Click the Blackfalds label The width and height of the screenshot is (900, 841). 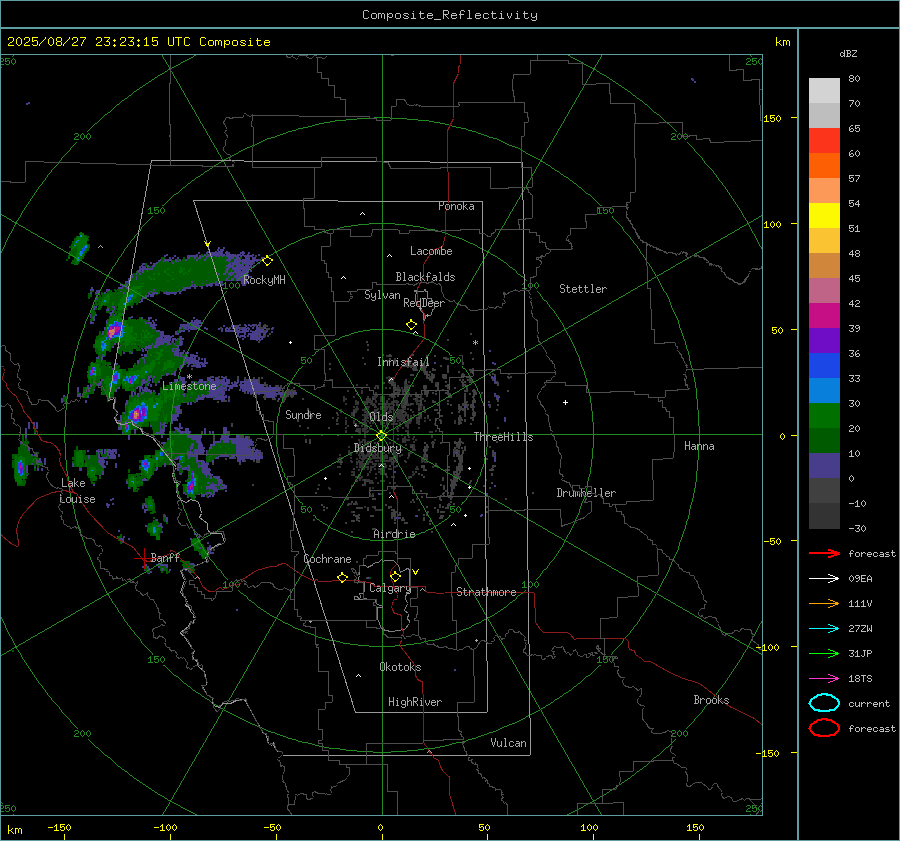pos(425,277)
